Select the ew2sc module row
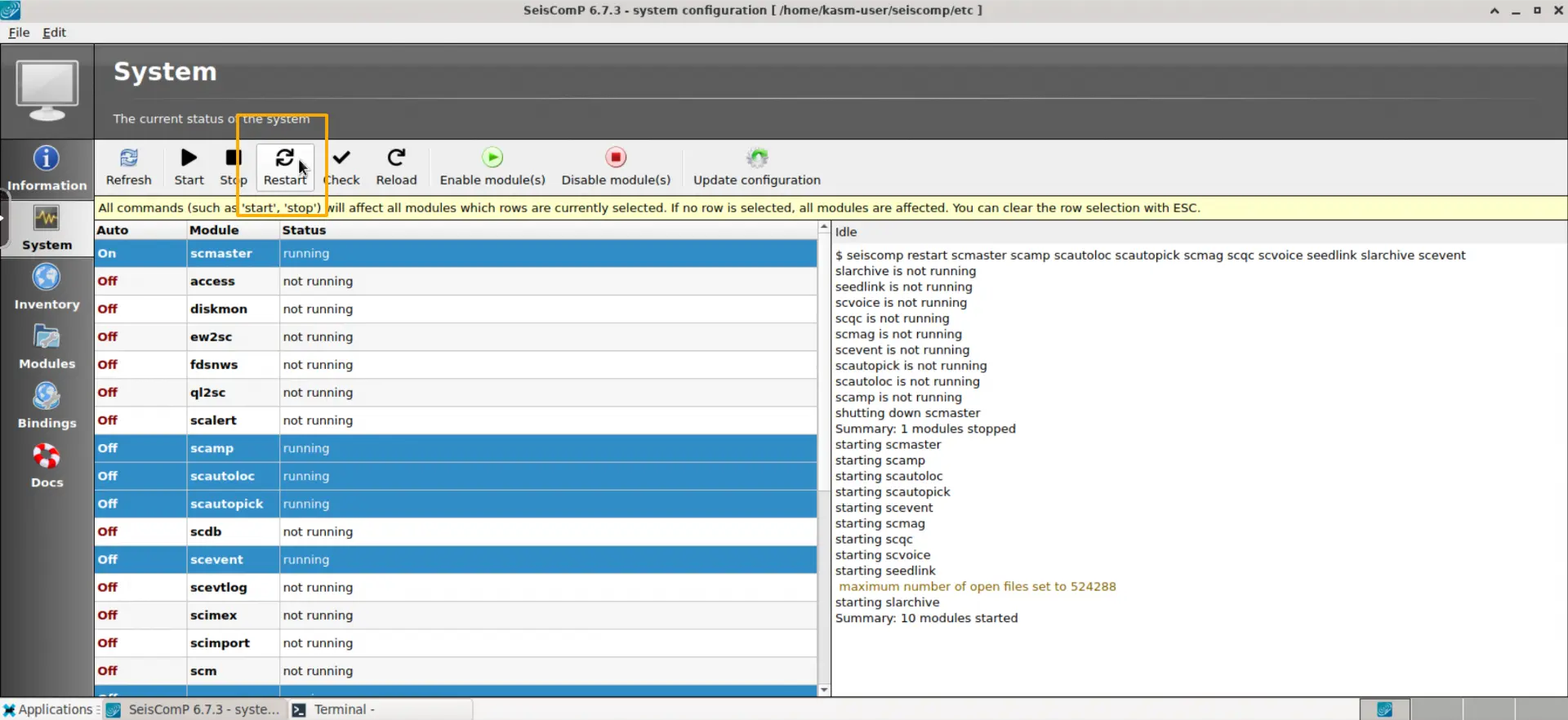 [x=456, y=337]
